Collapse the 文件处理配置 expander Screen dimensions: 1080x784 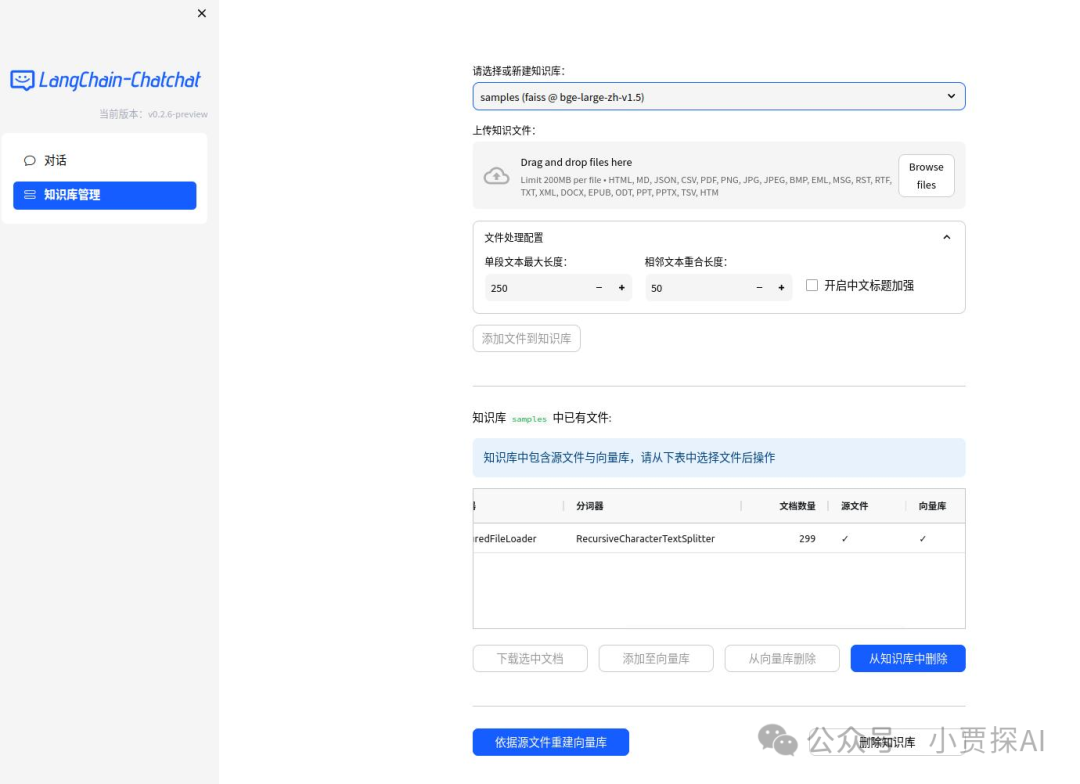point(946,237)
